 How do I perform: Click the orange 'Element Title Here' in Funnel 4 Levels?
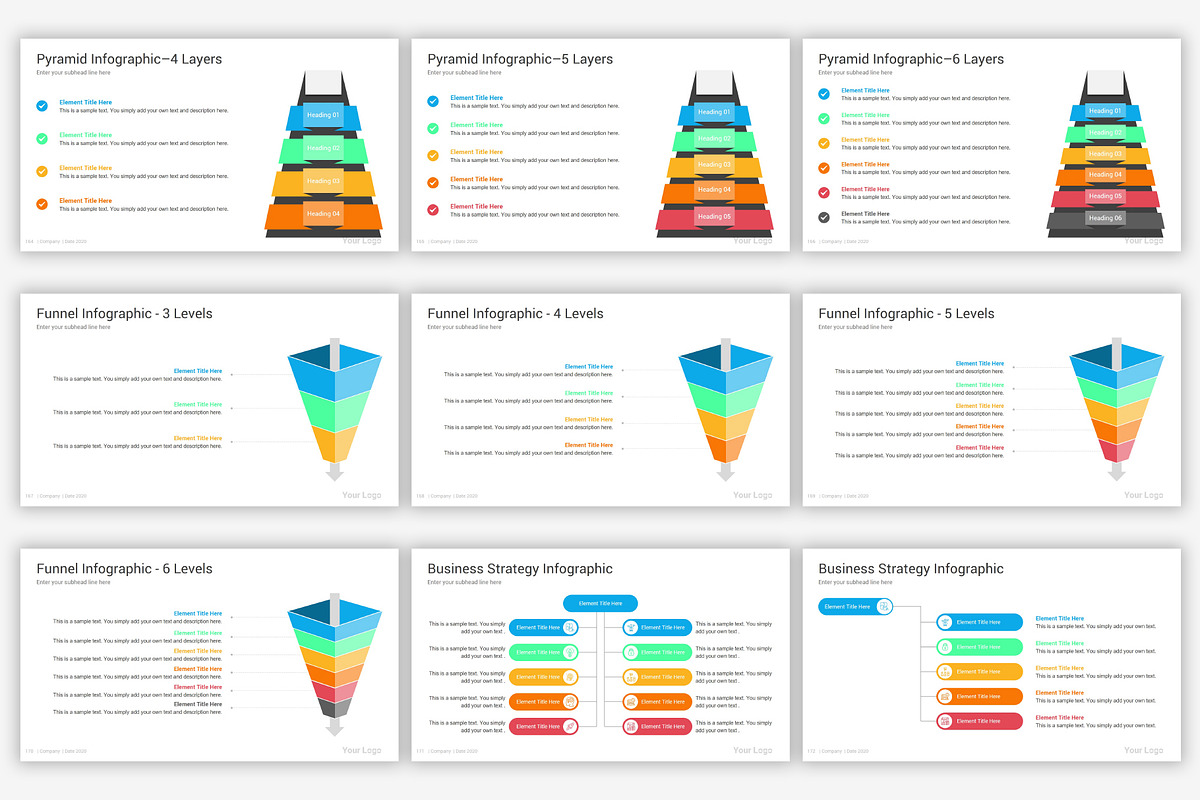pyautogui.click(x=589, y=445)
